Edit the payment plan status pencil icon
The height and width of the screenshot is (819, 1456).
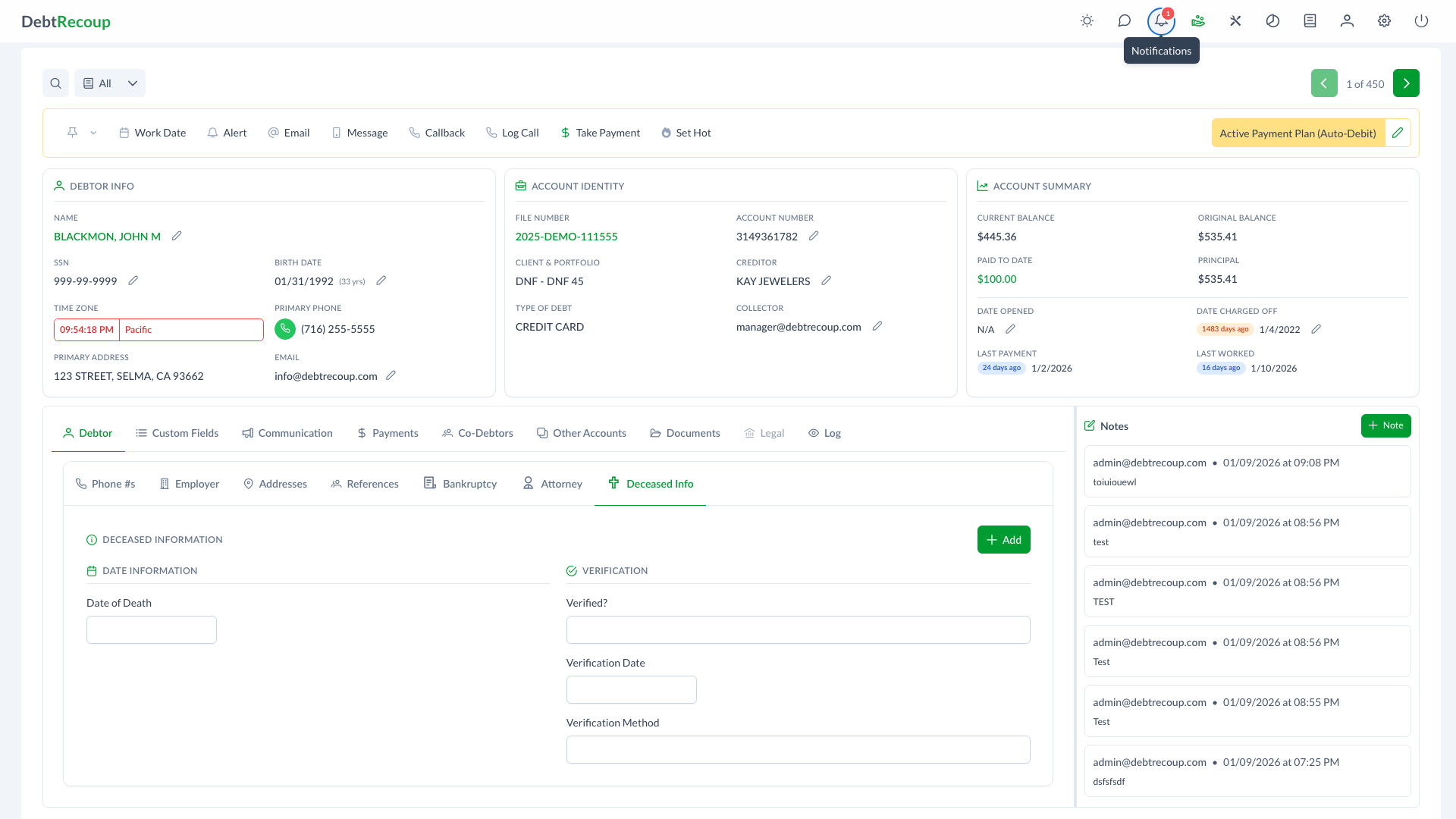pyautogui.click(x=1398, y=133)
